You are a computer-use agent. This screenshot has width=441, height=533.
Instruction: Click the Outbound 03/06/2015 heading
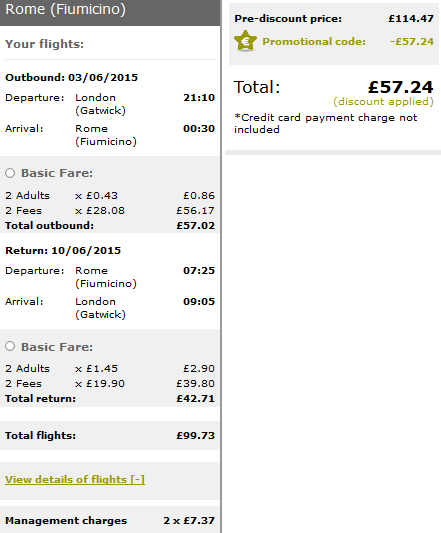pos(71,78)
